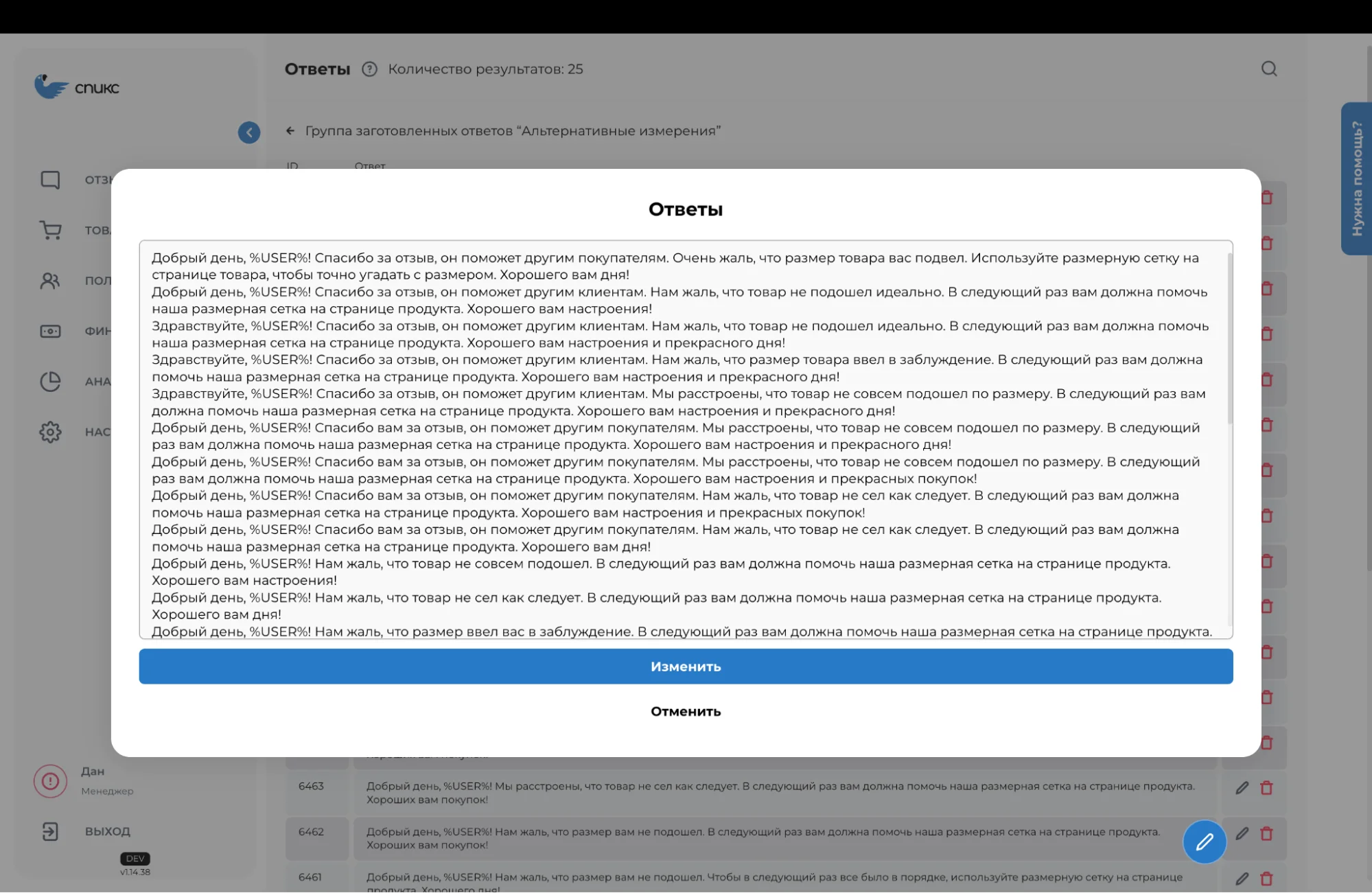
Task: Click the user name Дан
Action: (93, 772)
